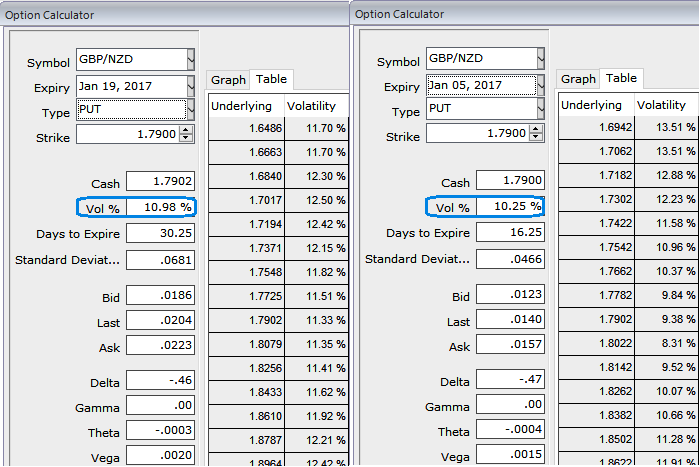The height and width of the screenshot is (467, 700).
Task: Select volatility 11.33 % cell
Action: (x=317, y=321)
